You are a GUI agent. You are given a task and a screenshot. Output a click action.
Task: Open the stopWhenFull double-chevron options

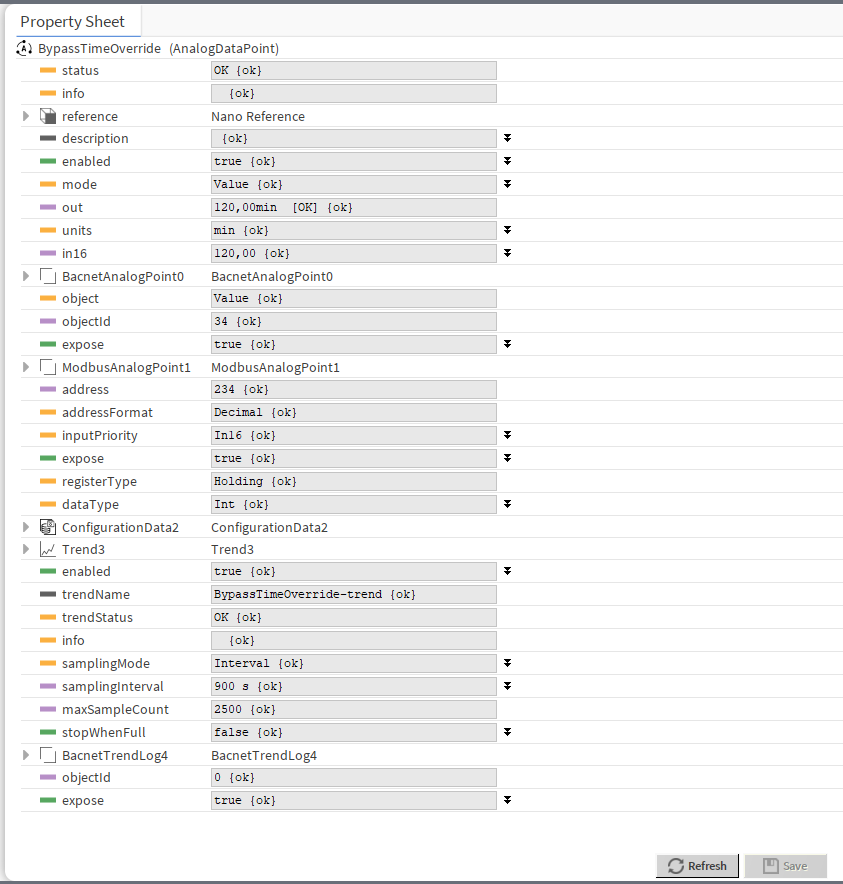pyautogui.click(x=507, y=732)
